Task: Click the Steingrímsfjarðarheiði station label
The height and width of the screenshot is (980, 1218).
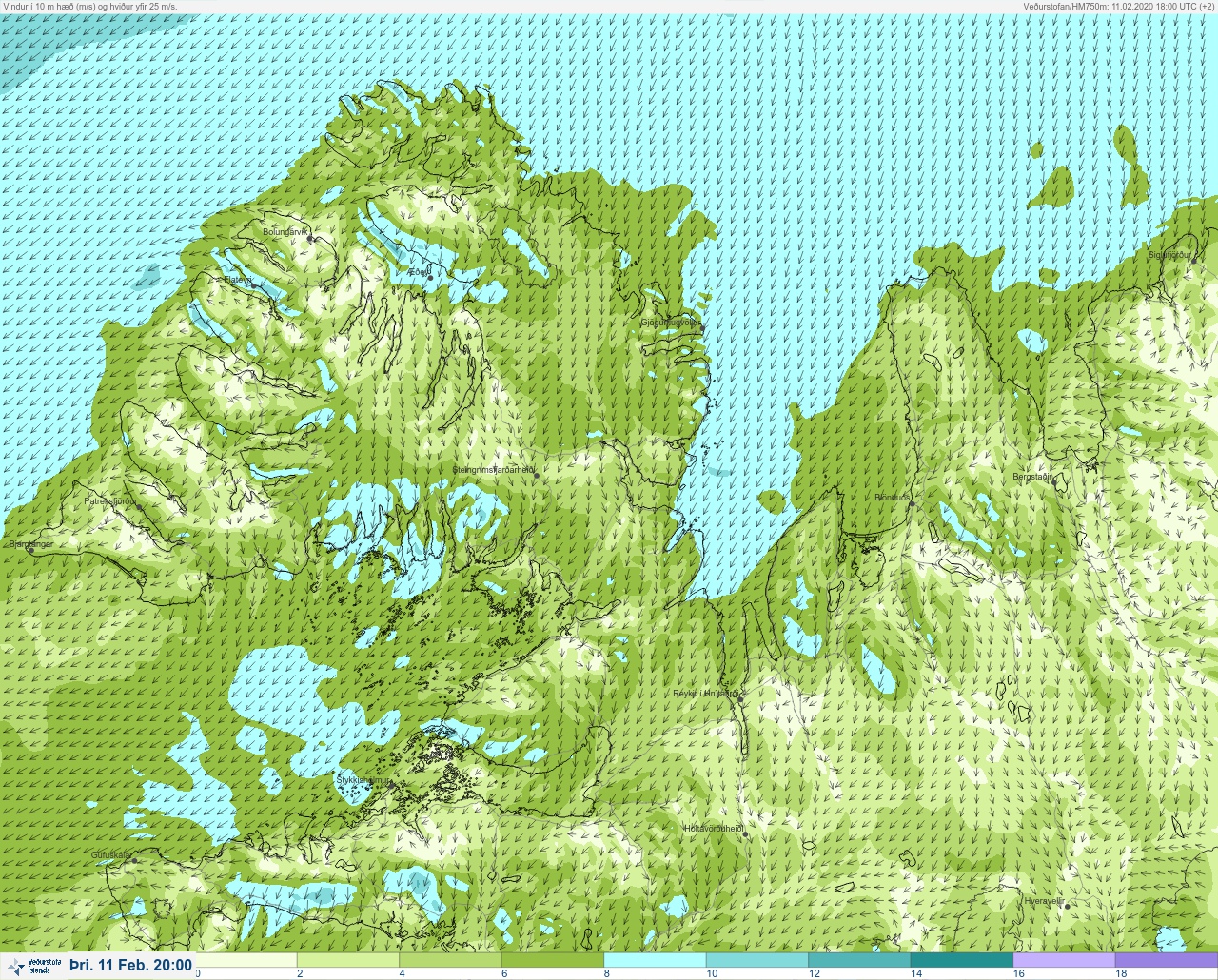Action: 493,469
